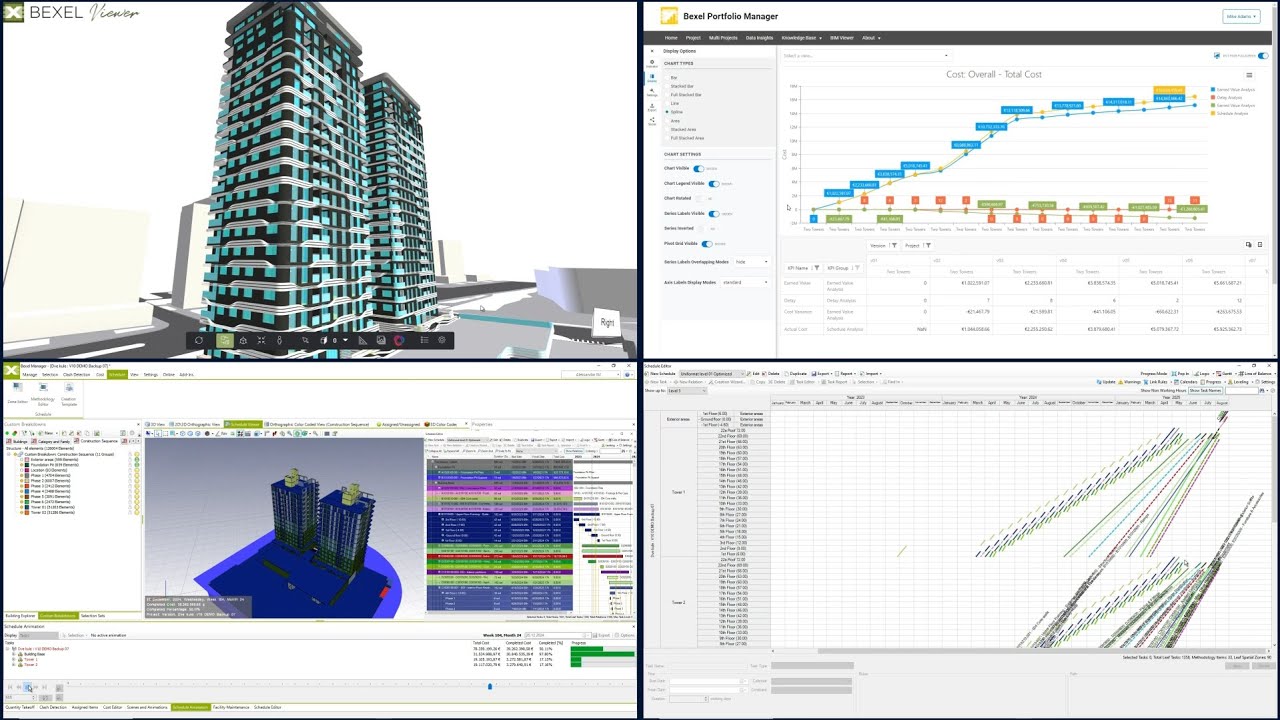Switch to the Clash Detection bottom tab
Screen dimensions: 1280x720
click(54, 707)
